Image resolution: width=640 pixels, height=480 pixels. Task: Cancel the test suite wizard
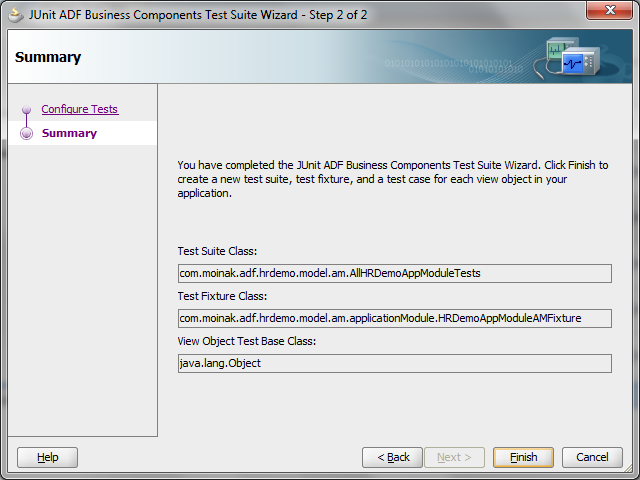(x=592, y=457)
